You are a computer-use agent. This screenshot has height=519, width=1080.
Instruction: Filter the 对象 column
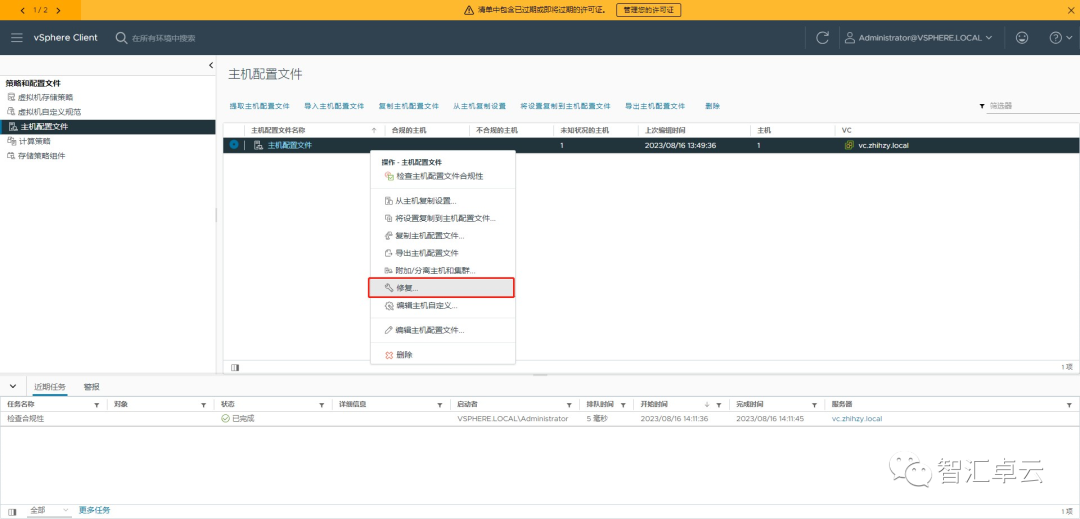pos(203,405)
